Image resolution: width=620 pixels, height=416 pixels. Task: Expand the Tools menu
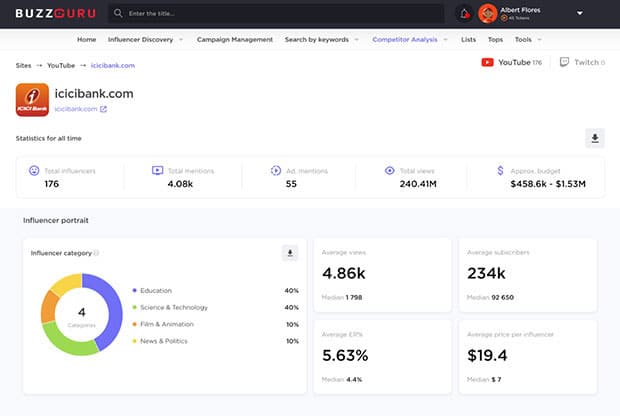pos(527,40)
